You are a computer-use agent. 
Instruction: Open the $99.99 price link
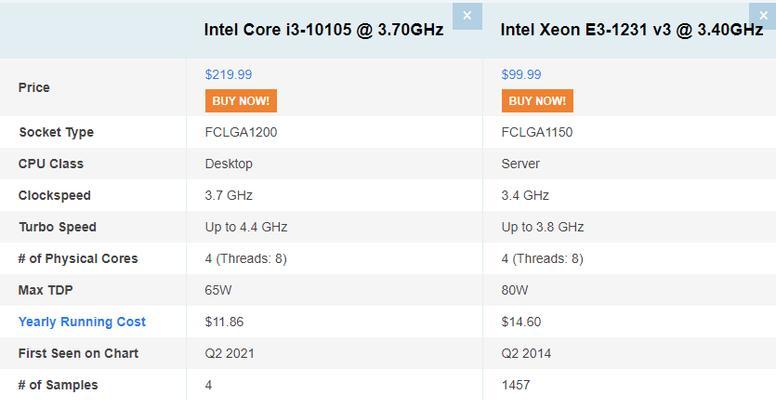(x=521, y=75)
